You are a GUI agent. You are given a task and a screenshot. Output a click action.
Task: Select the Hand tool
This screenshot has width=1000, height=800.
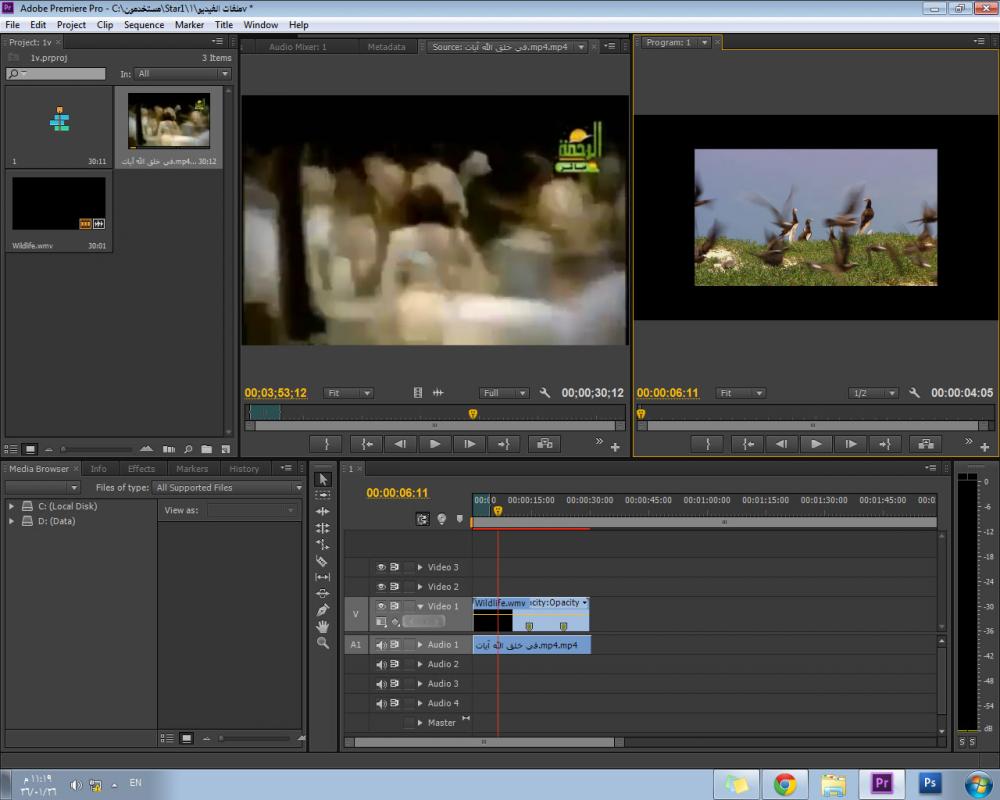[x=323, y=626]
